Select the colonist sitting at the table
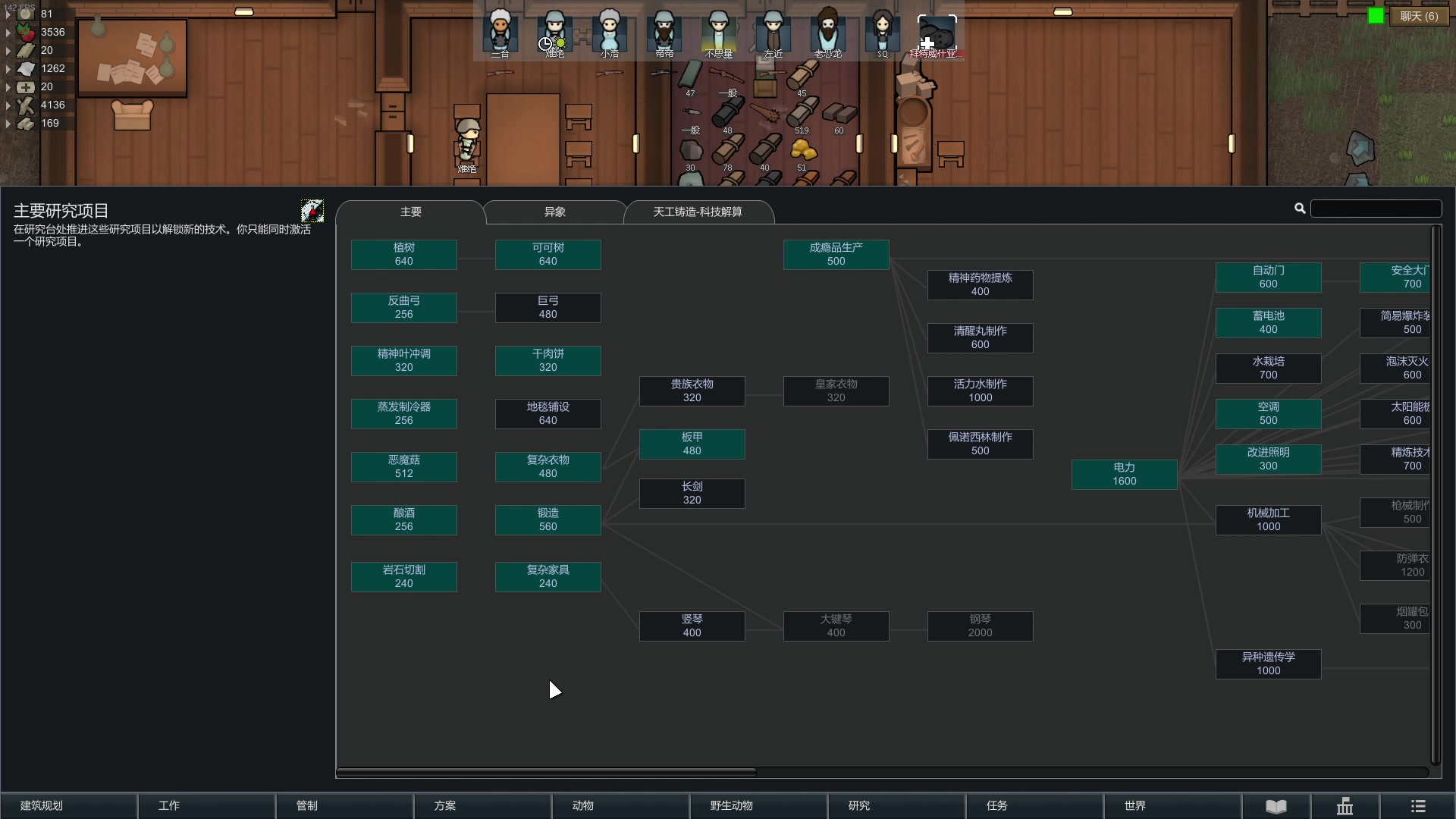Screen dimensions: 1456x819 [x=467, y=140]
